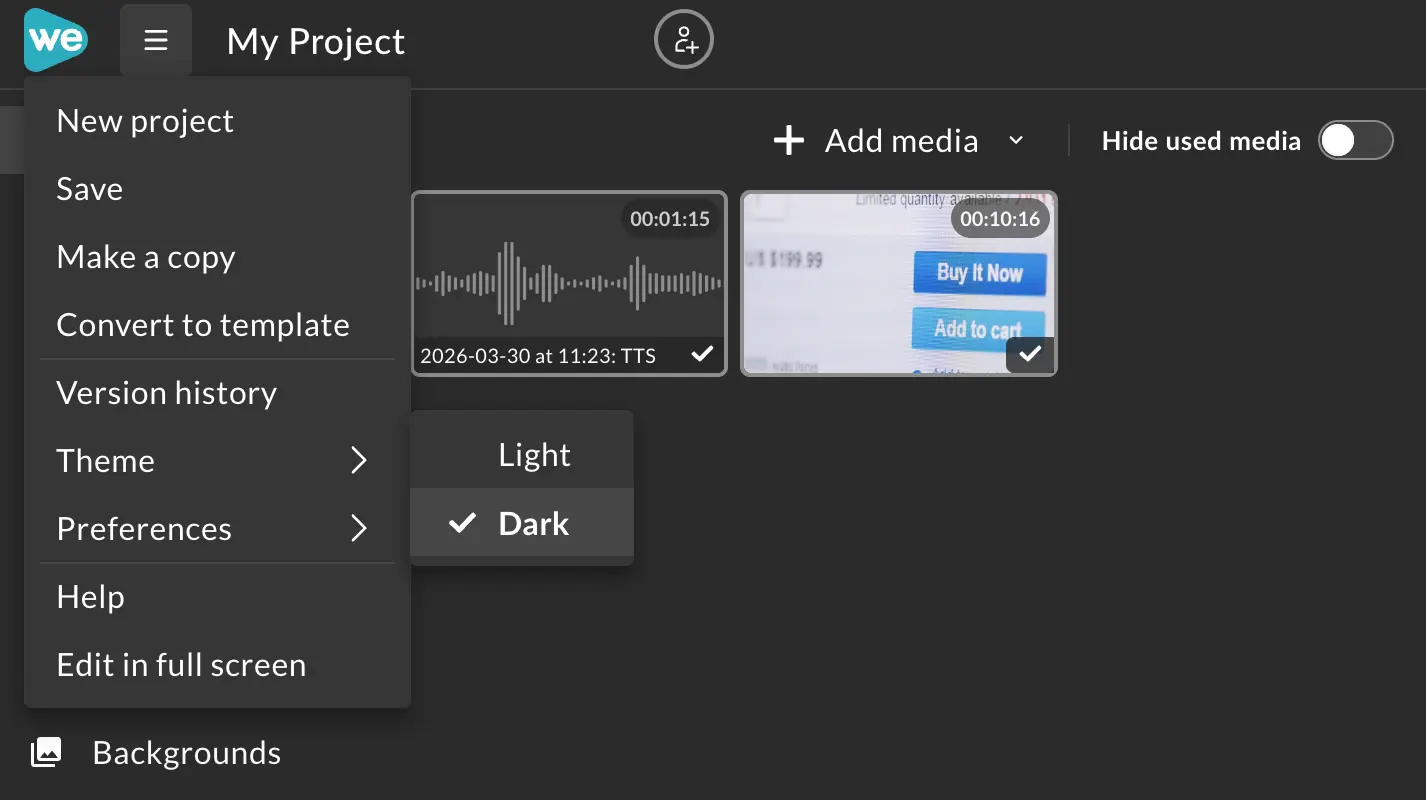Click the plus icon beside Add media
Viewport: 1426px width, 800px height.
tap(789, 141)
